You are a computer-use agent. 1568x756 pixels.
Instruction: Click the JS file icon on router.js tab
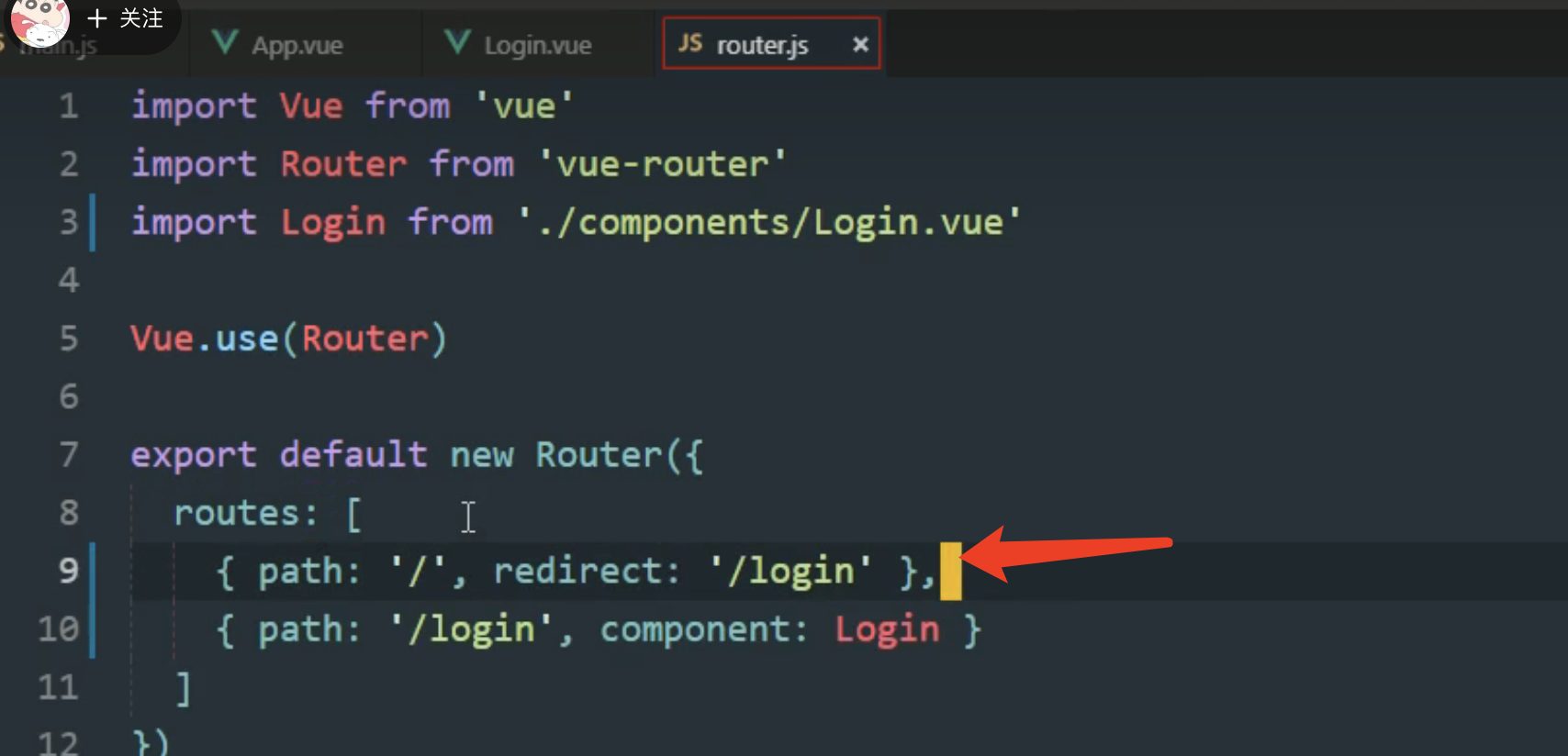pos(690,42)
